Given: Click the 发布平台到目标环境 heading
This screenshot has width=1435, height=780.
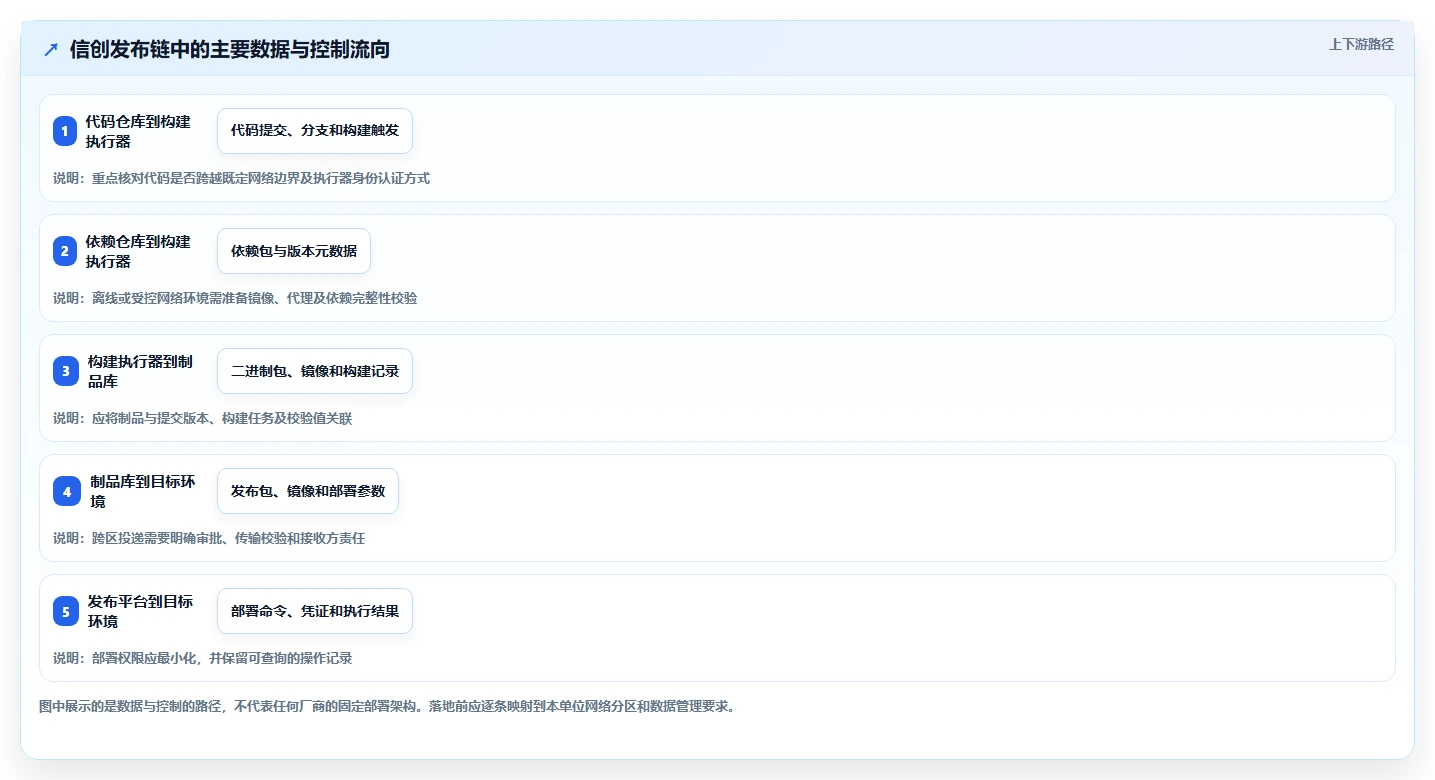Looking at the screenshot, I should [x=140, y=611].
